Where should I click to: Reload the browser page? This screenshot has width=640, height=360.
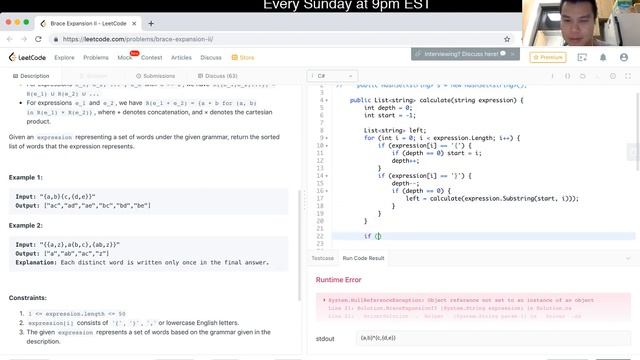(x=38, y=39)
